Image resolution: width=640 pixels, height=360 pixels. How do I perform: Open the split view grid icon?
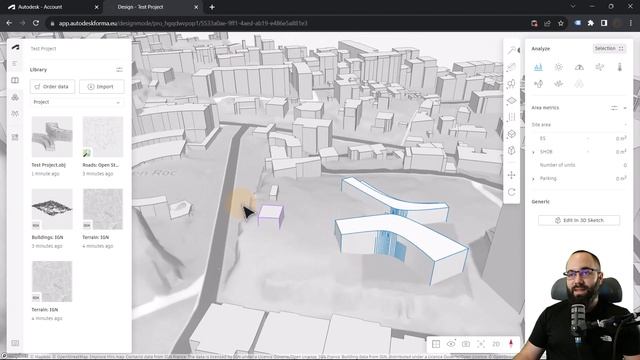coord(436,344)
